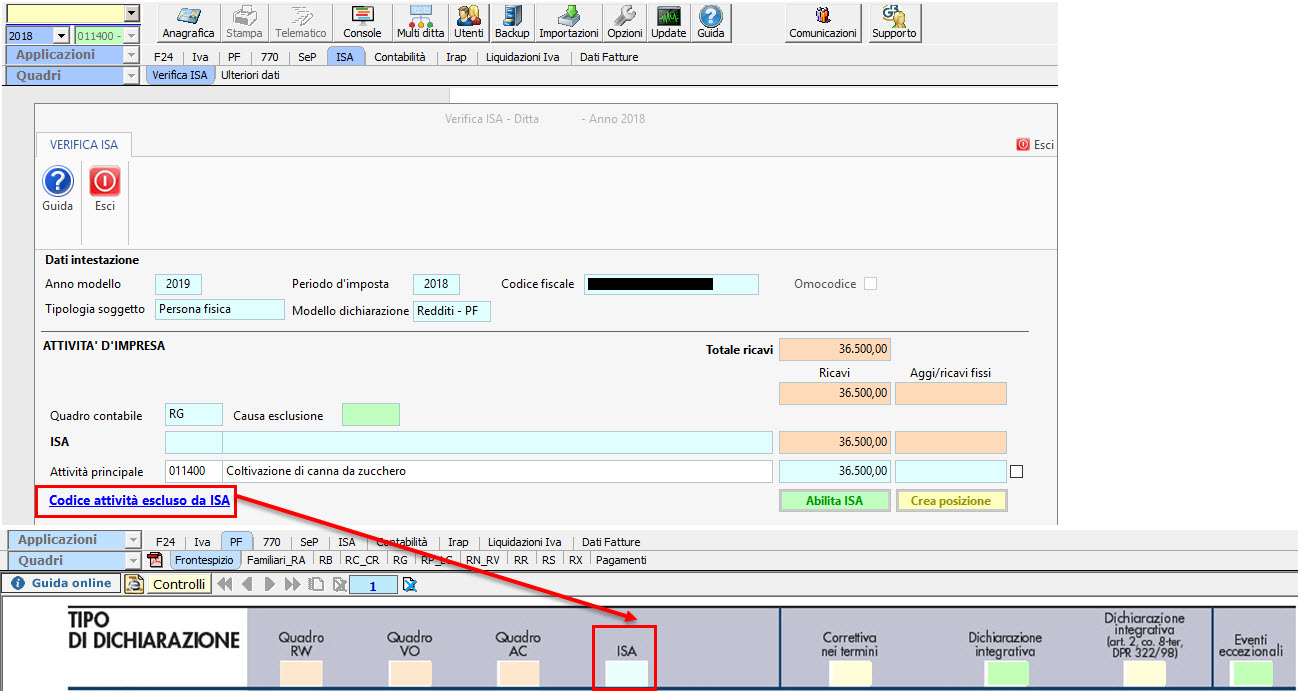The height and width of the screenshot is (691, 1299).
Task: Click the red Esci icon below VERIFICA ISA tab
Action: (105, 190)
